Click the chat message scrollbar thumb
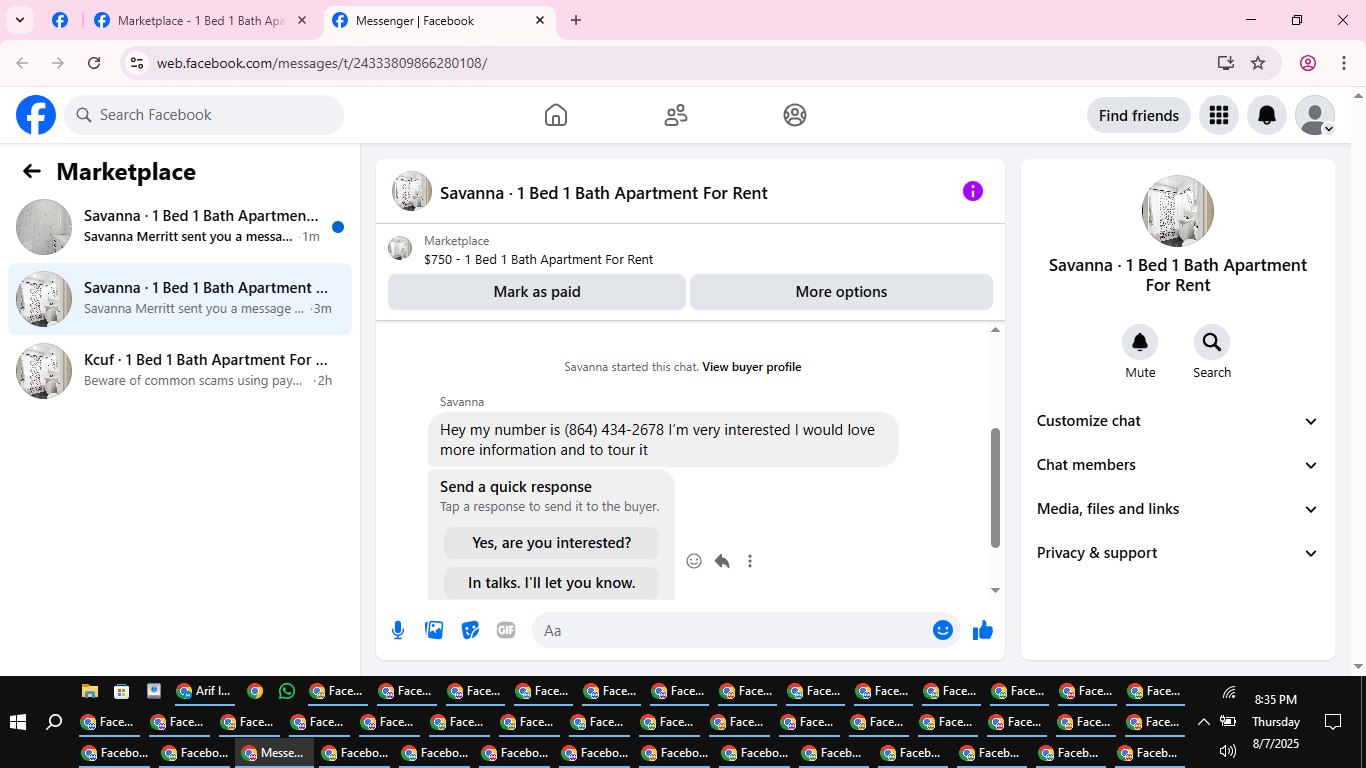 [995, 488]
